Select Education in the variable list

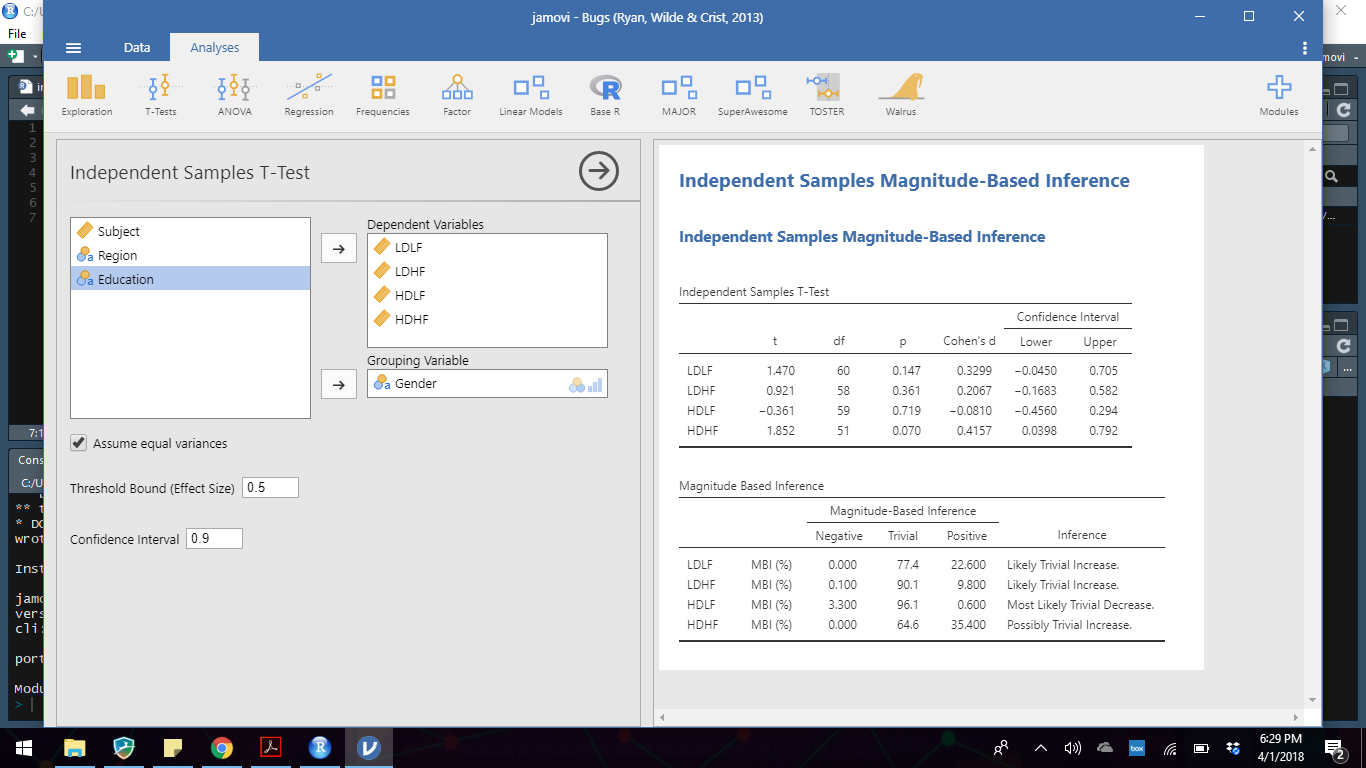[191, 279]
